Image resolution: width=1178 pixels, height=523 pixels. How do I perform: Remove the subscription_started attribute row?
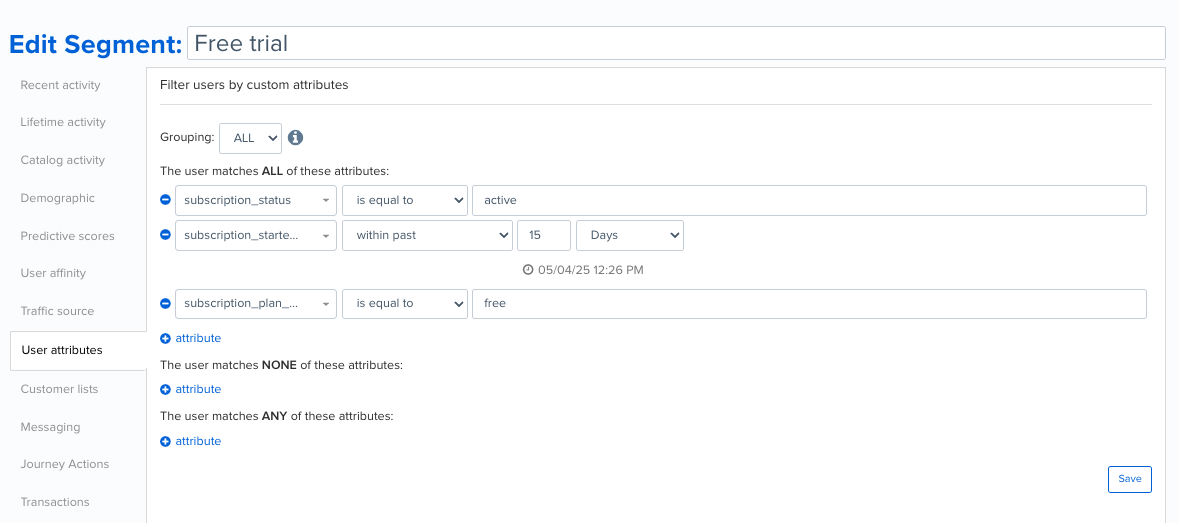(165, 235)
